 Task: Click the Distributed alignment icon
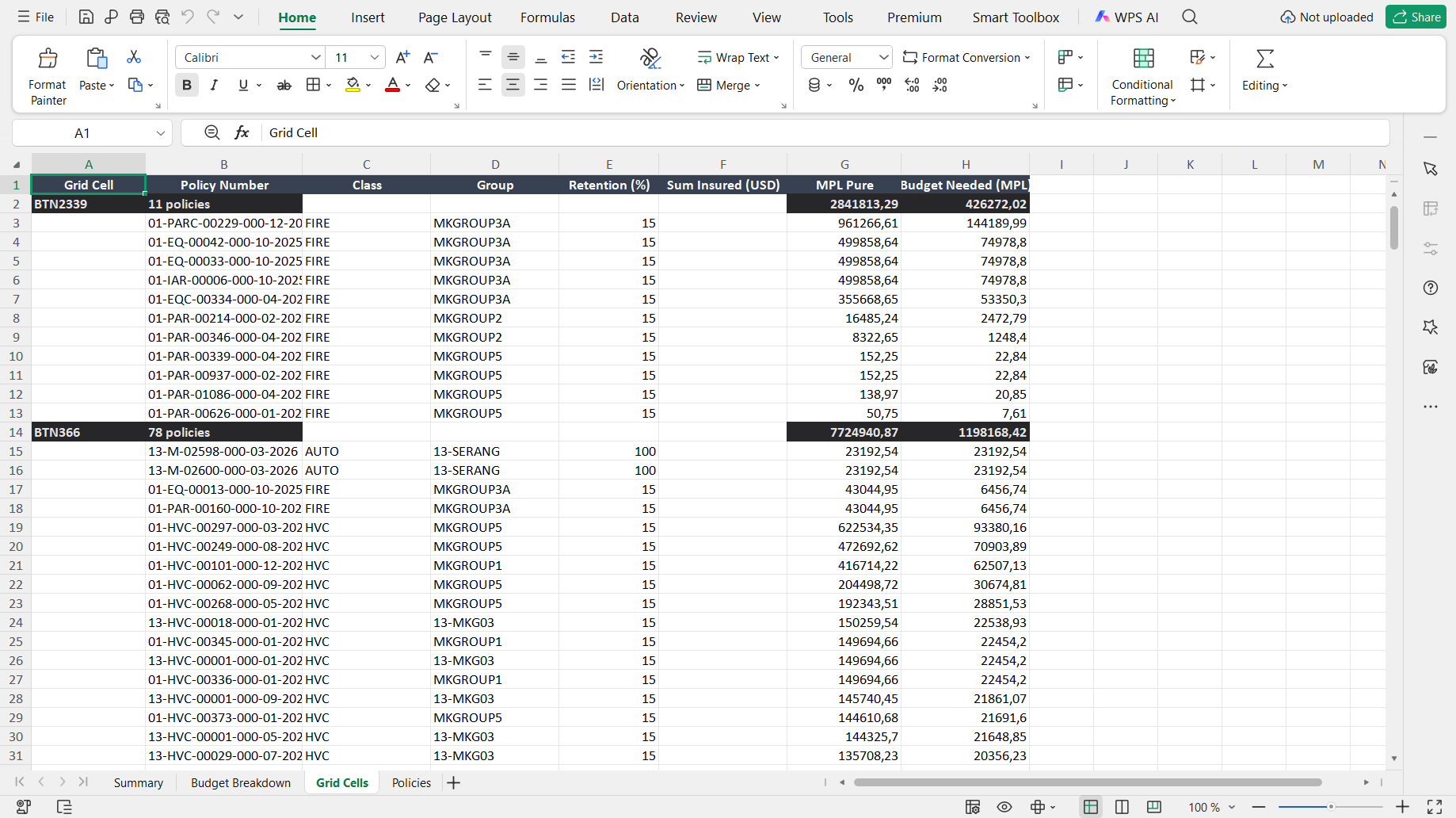(x=597, y=85)
